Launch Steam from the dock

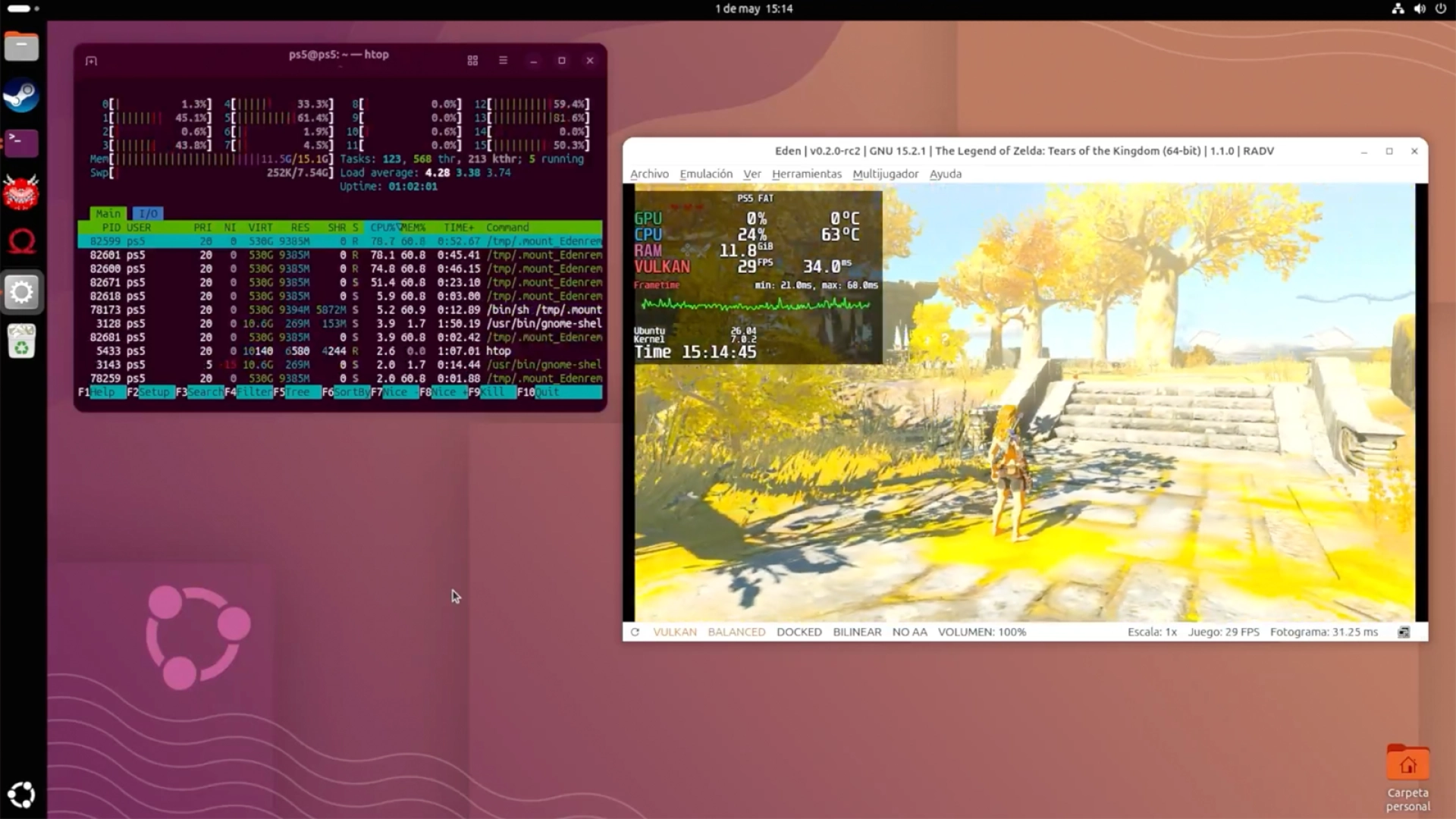(21, 96)
